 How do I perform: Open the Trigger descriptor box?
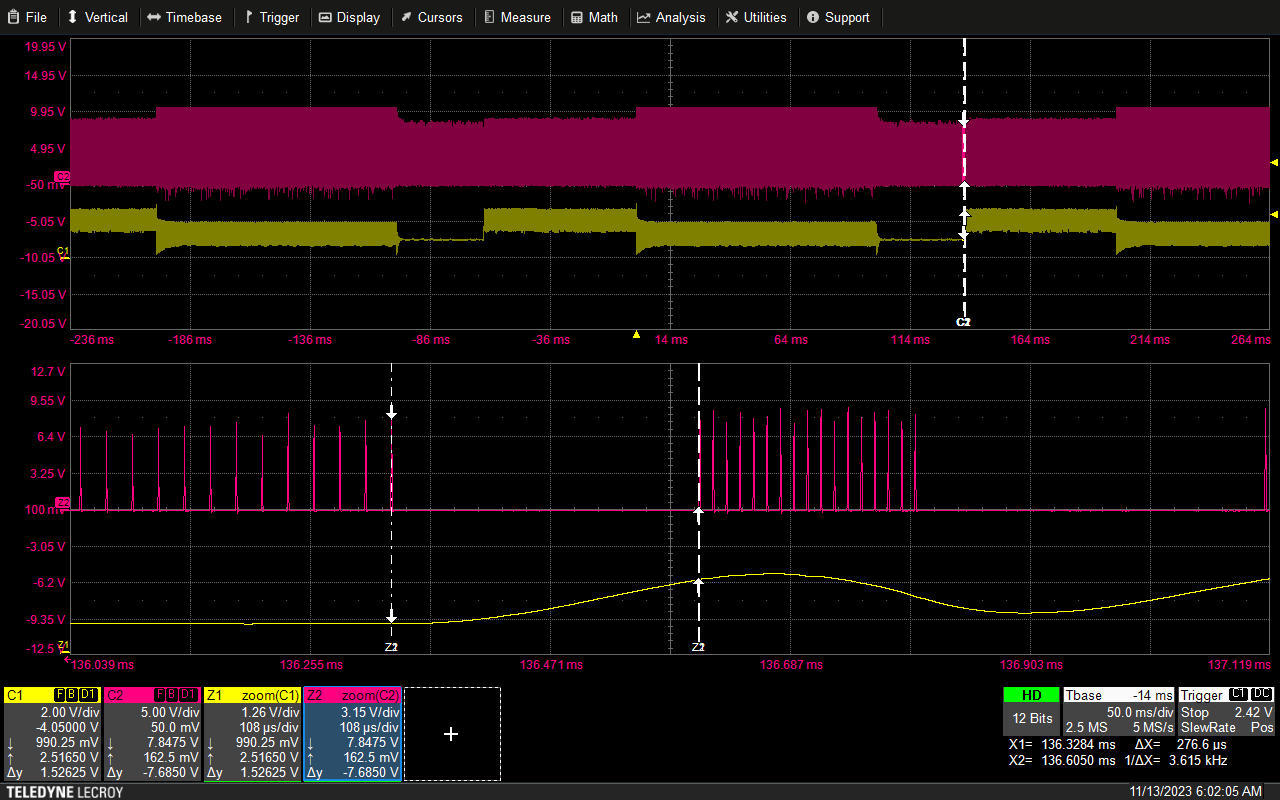(x=1226, y=712)
